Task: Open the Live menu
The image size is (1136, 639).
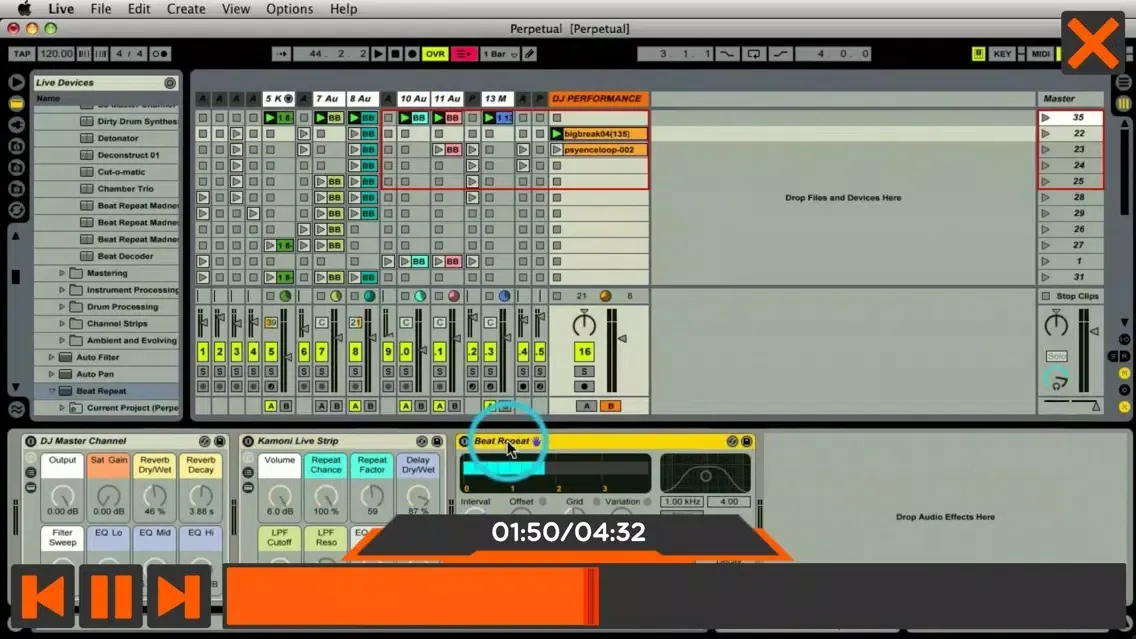Action: click(x=61, y=9)
